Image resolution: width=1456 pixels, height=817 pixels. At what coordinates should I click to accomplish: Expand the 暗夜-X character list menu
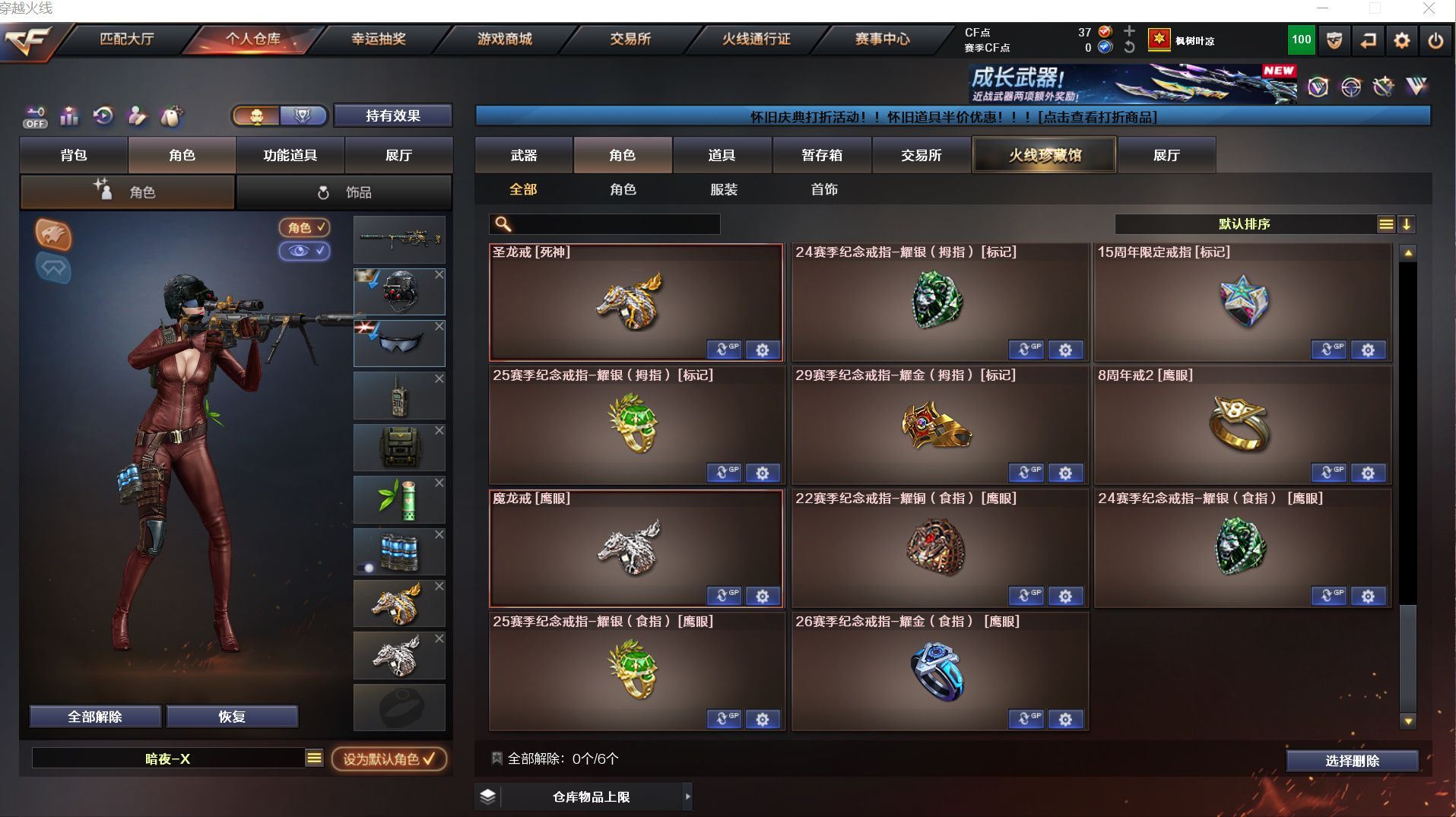(x=314, y=758)
